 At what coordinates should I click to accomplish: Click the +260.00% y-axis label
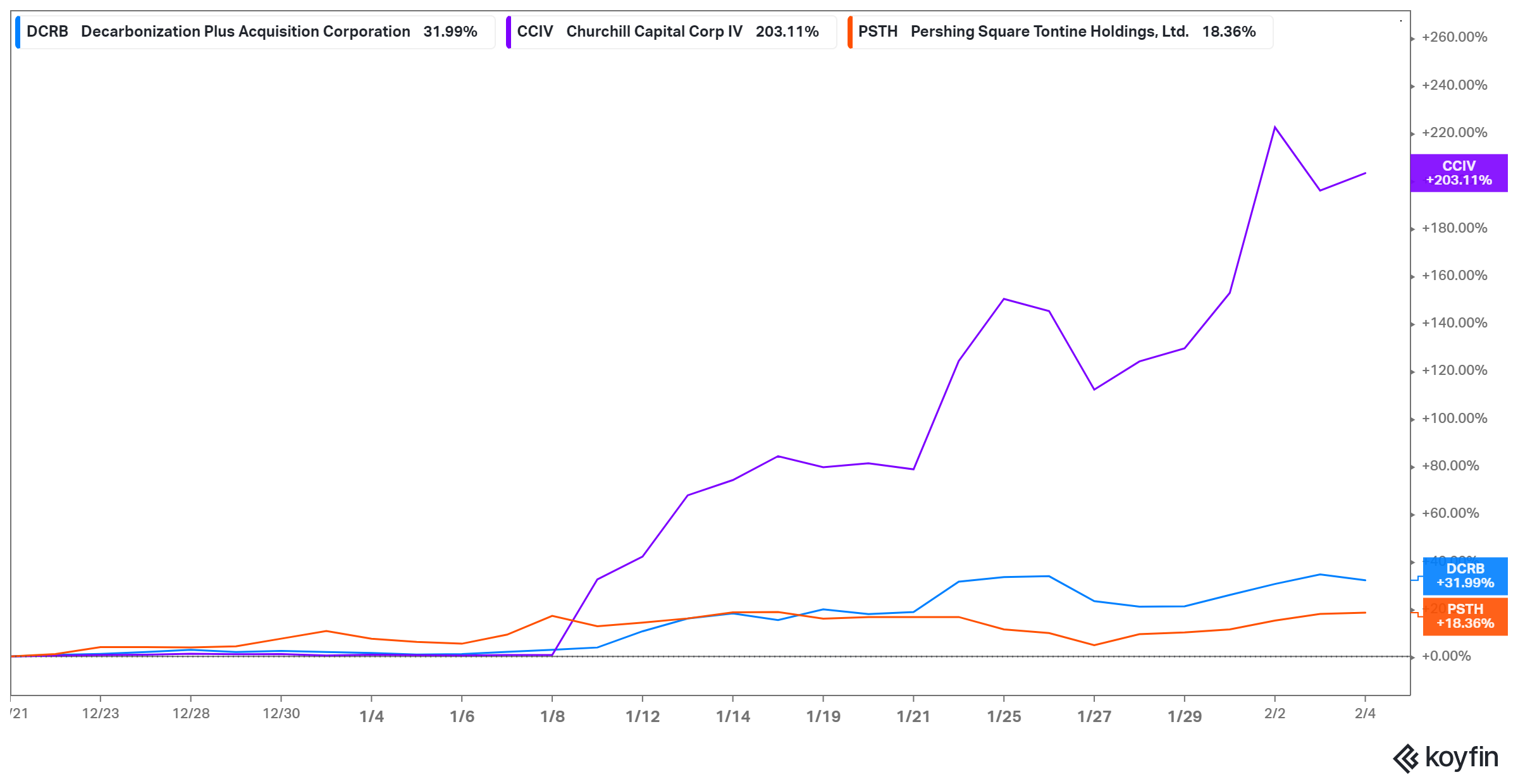coord(1454,37)
